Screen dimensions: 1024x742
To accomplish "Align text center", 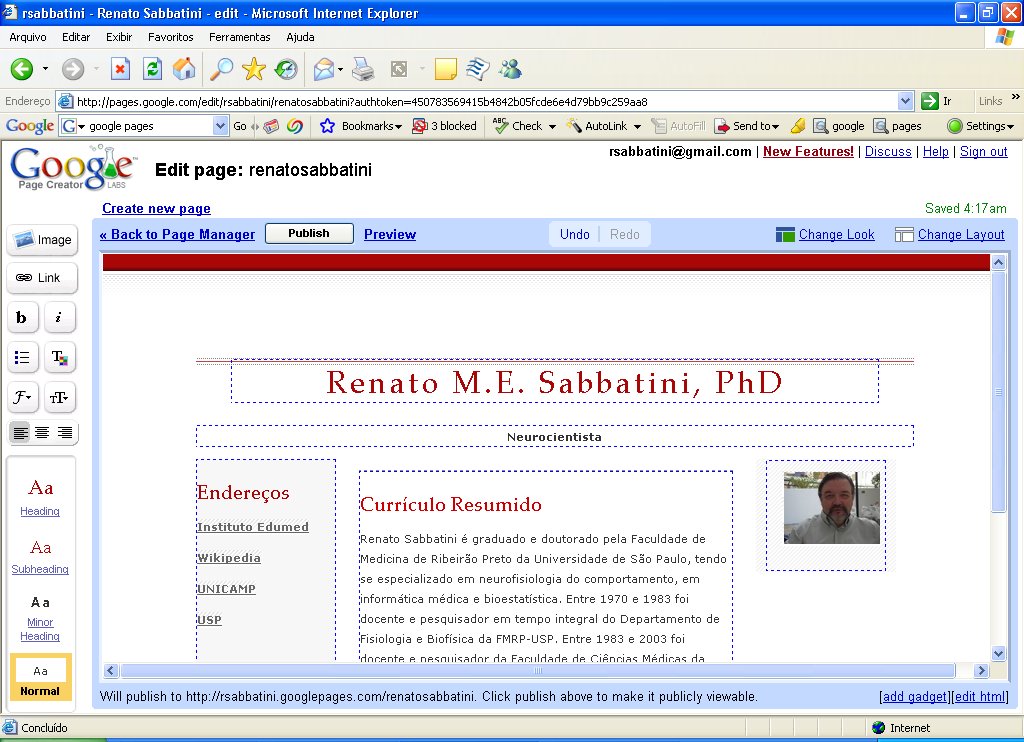I will coord(42,432).
